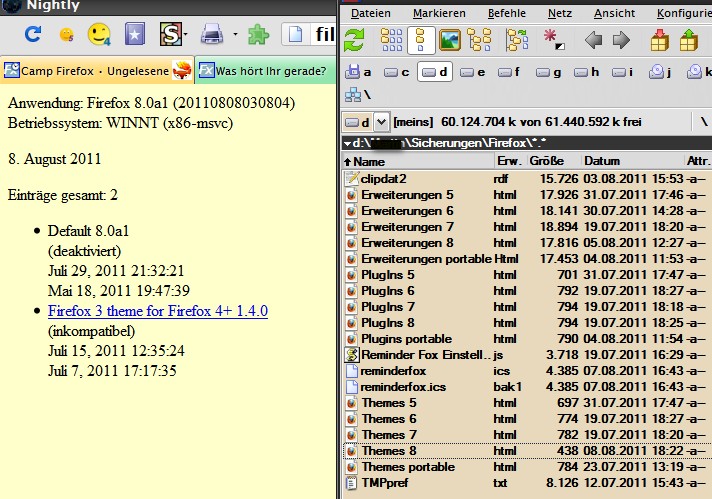Switch to floppy drive a

[x=359, y=72]
